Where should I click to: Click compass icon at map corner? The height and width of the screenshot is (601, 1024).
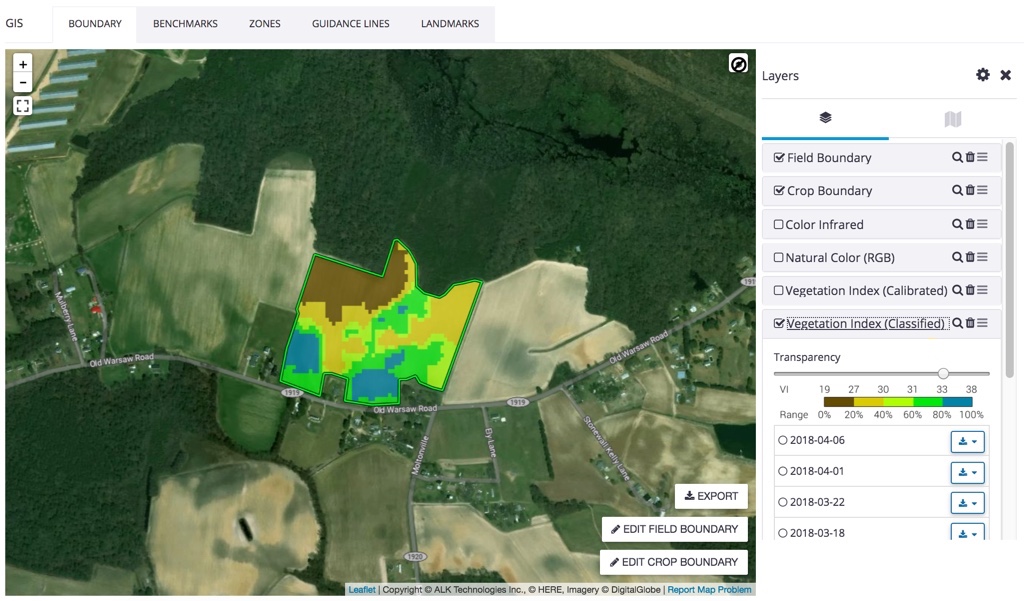tap(738, 65)
